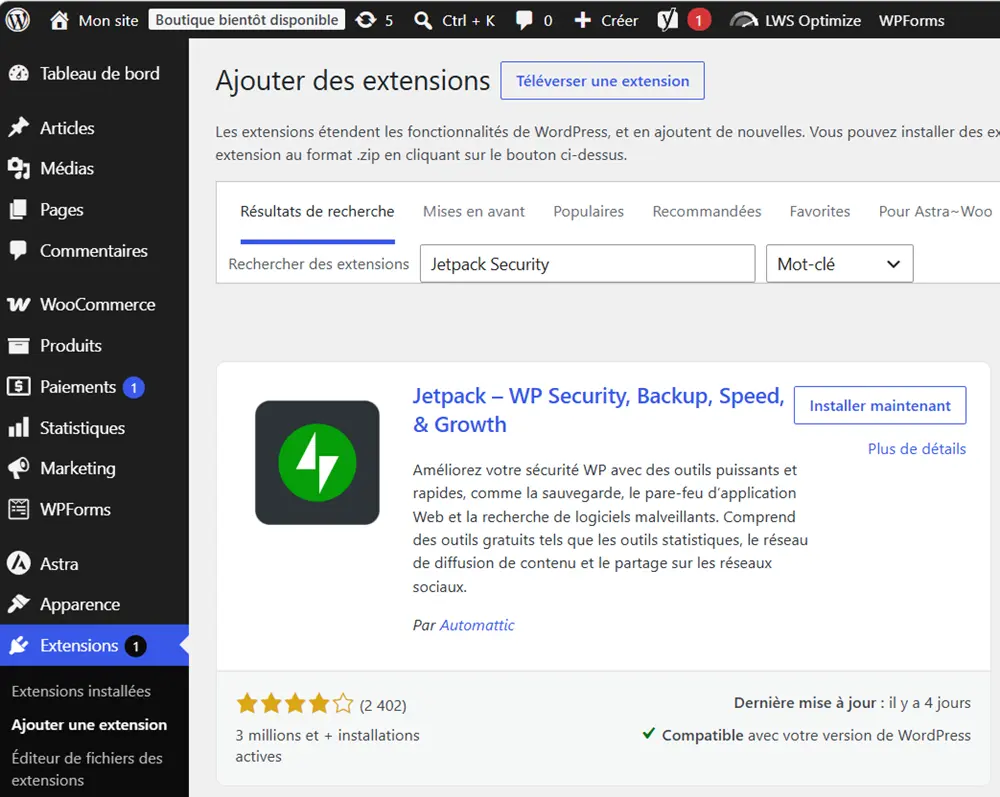Screen dimensions: 1000x797
Task: Open LWS Optimize admin bar label
Action: [x=813, y=20]
